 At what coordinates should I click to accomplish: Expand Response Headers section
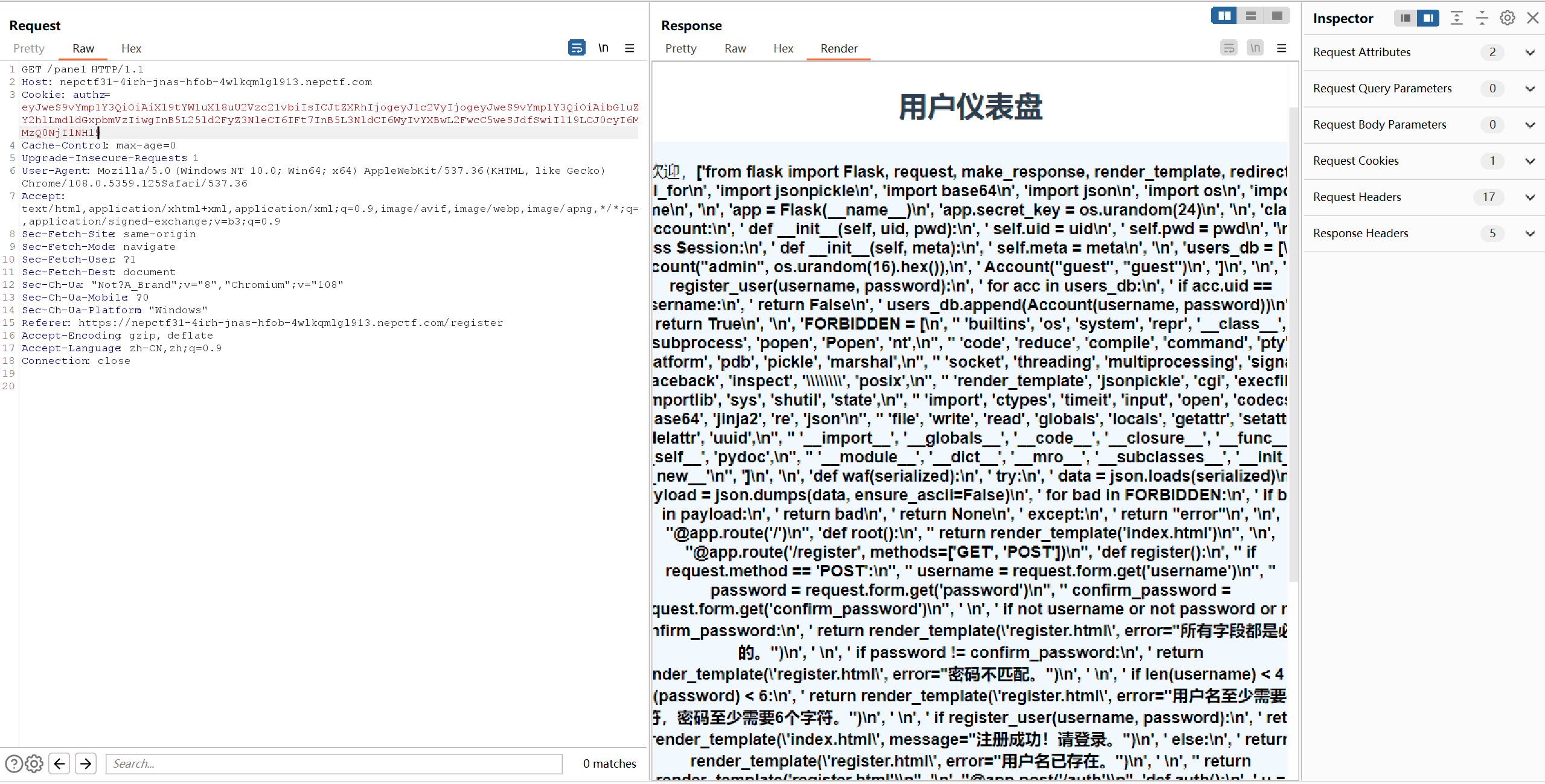click(1530, 234)
